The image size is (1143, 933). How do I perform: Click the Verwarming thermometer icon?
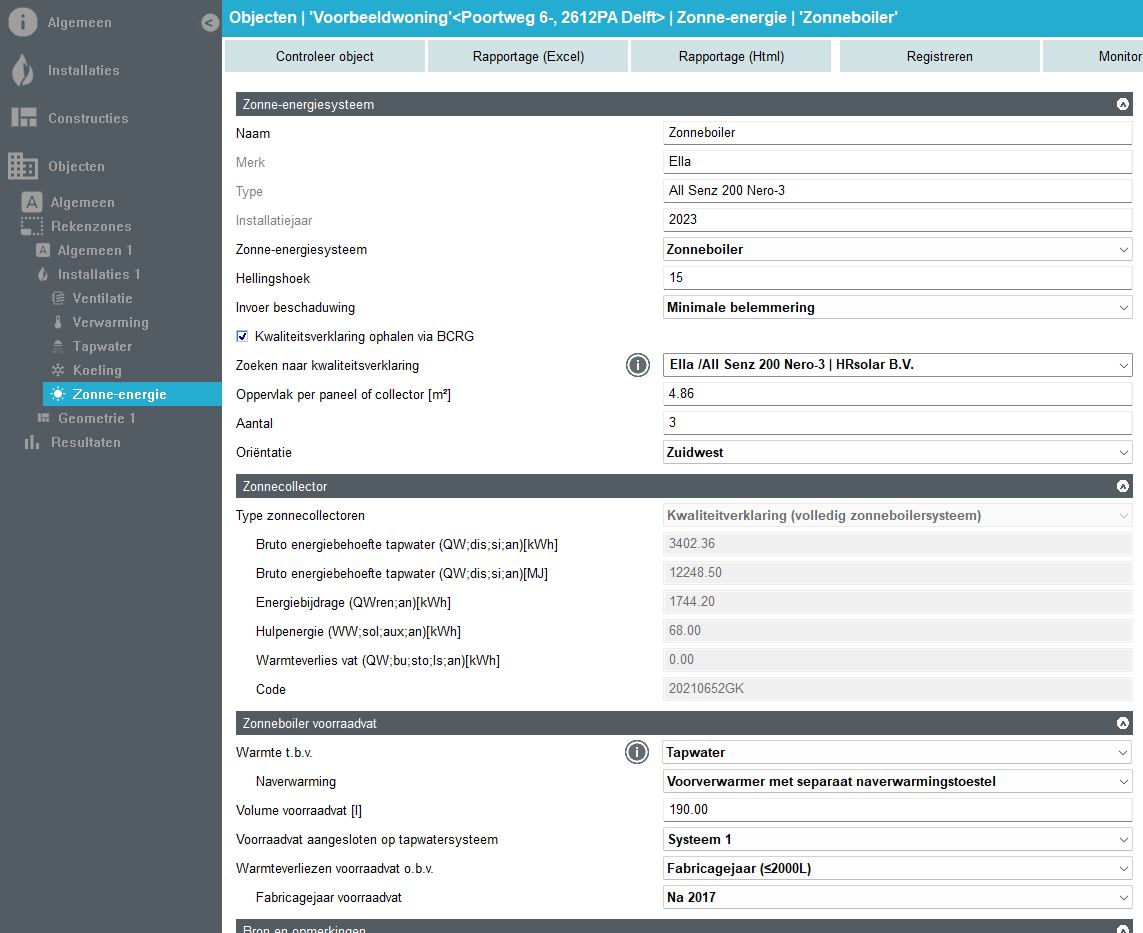coord(58,322)
